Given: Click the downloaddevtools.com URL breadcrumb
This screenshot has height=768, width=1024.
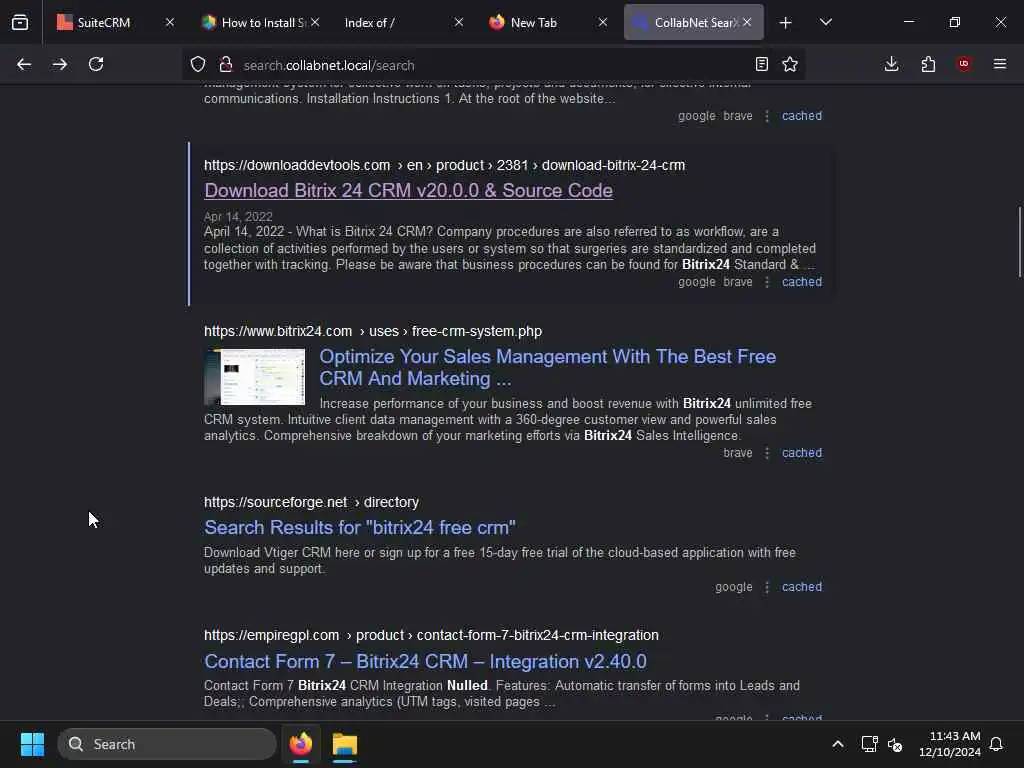Looking at the screenshot, I should tap(444, 165).
